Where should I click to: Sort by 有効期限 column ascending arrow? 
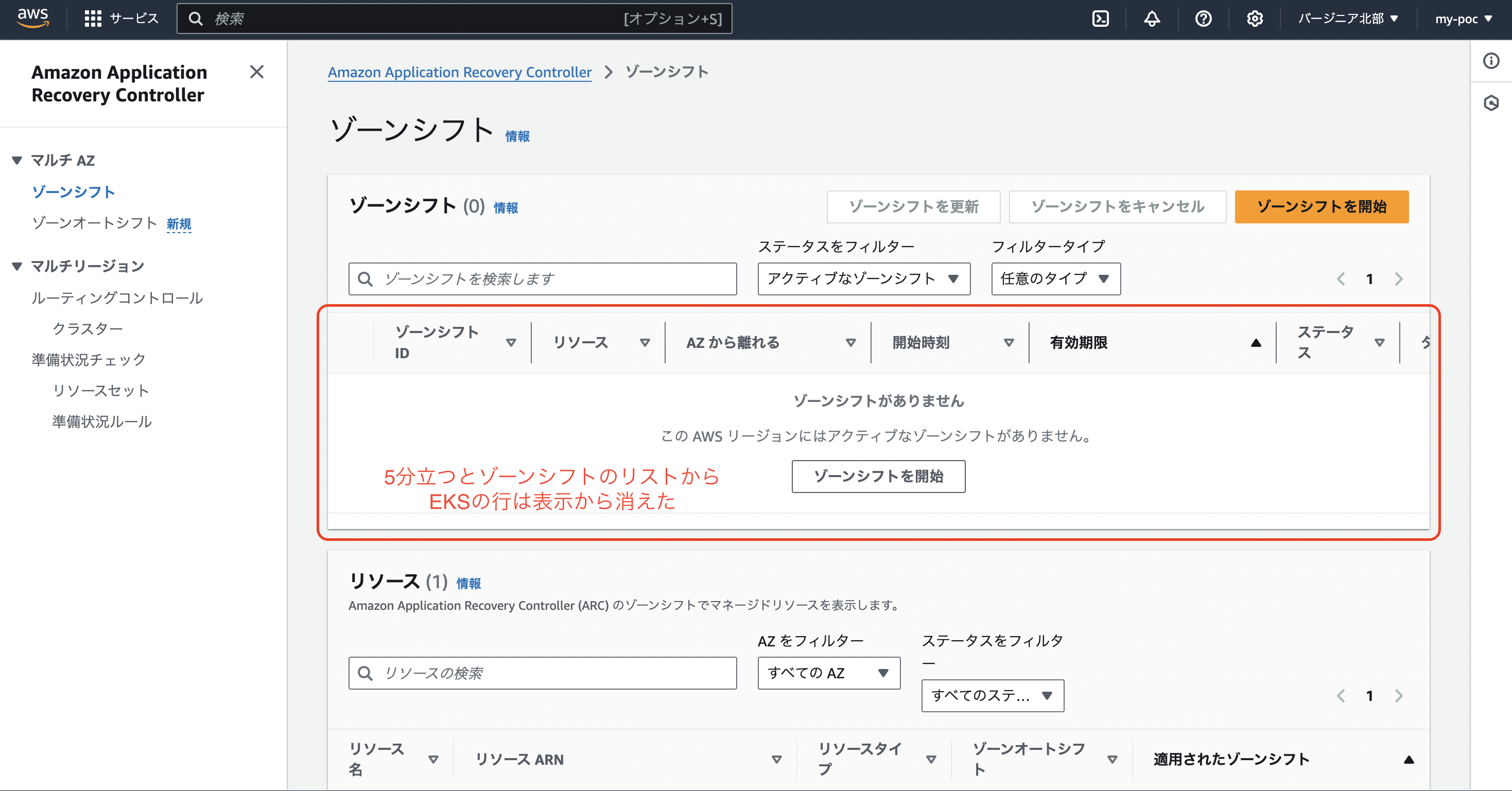[x=1256, y=343]
